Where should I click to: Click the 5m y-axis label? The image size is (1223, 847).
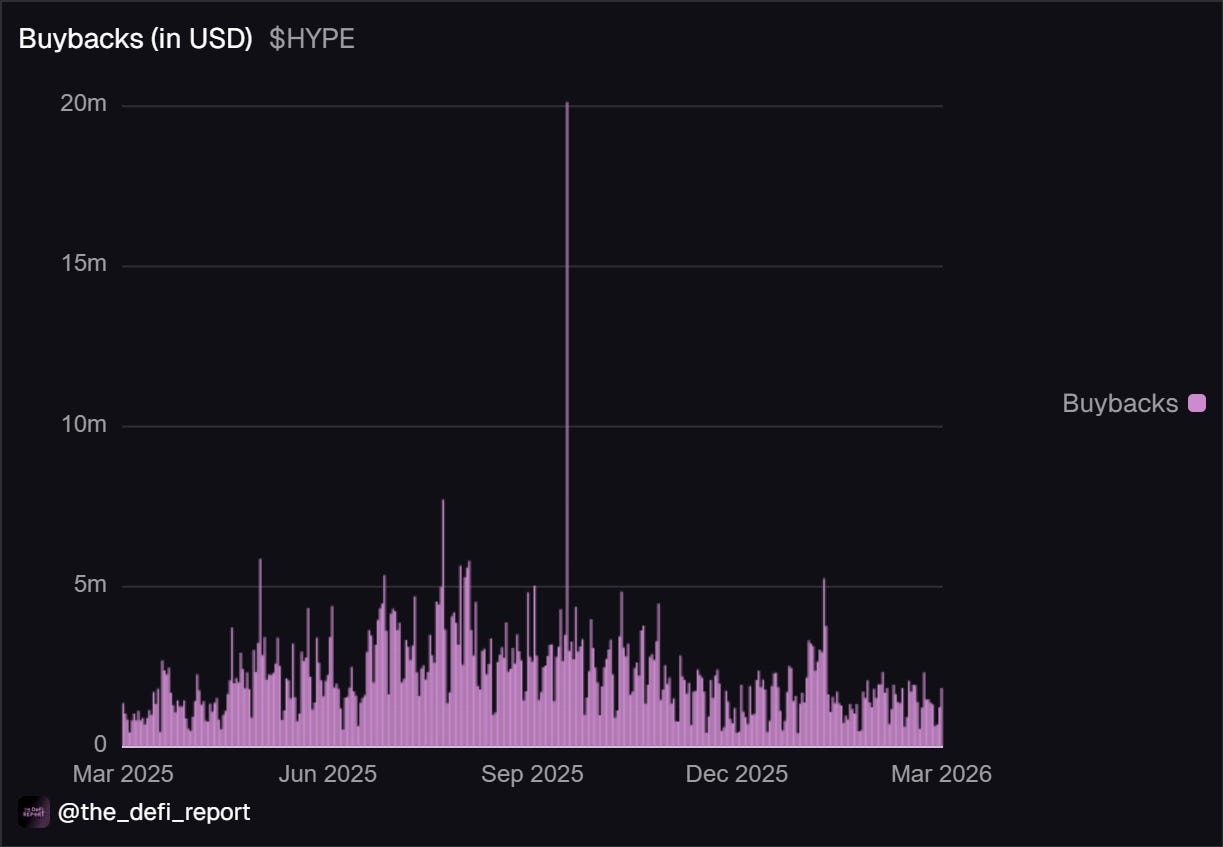point(90,584)
